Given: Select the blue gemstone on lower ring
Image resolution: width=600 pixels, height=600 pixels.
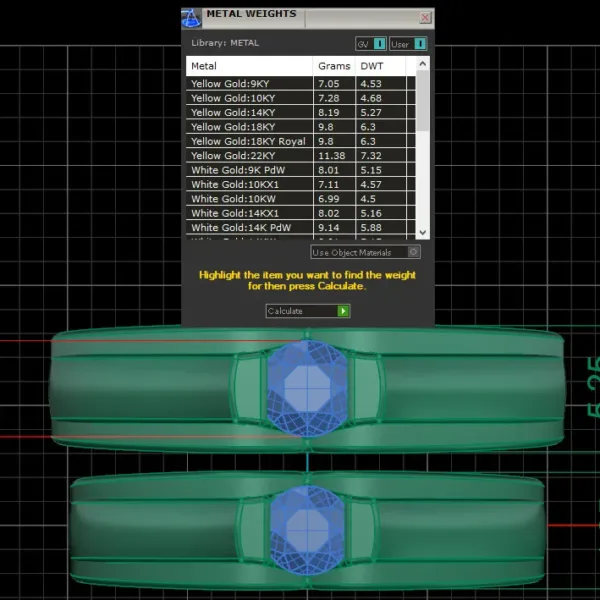Looking at the screenshot, I should click(307, 531).
